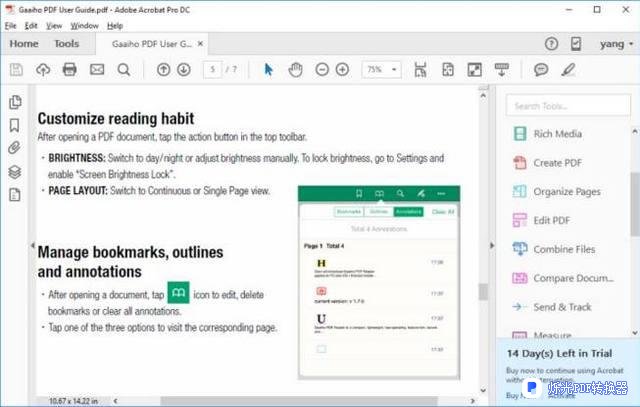Select the Highlight text pen tool
The image size is (640, 407).
568,70
